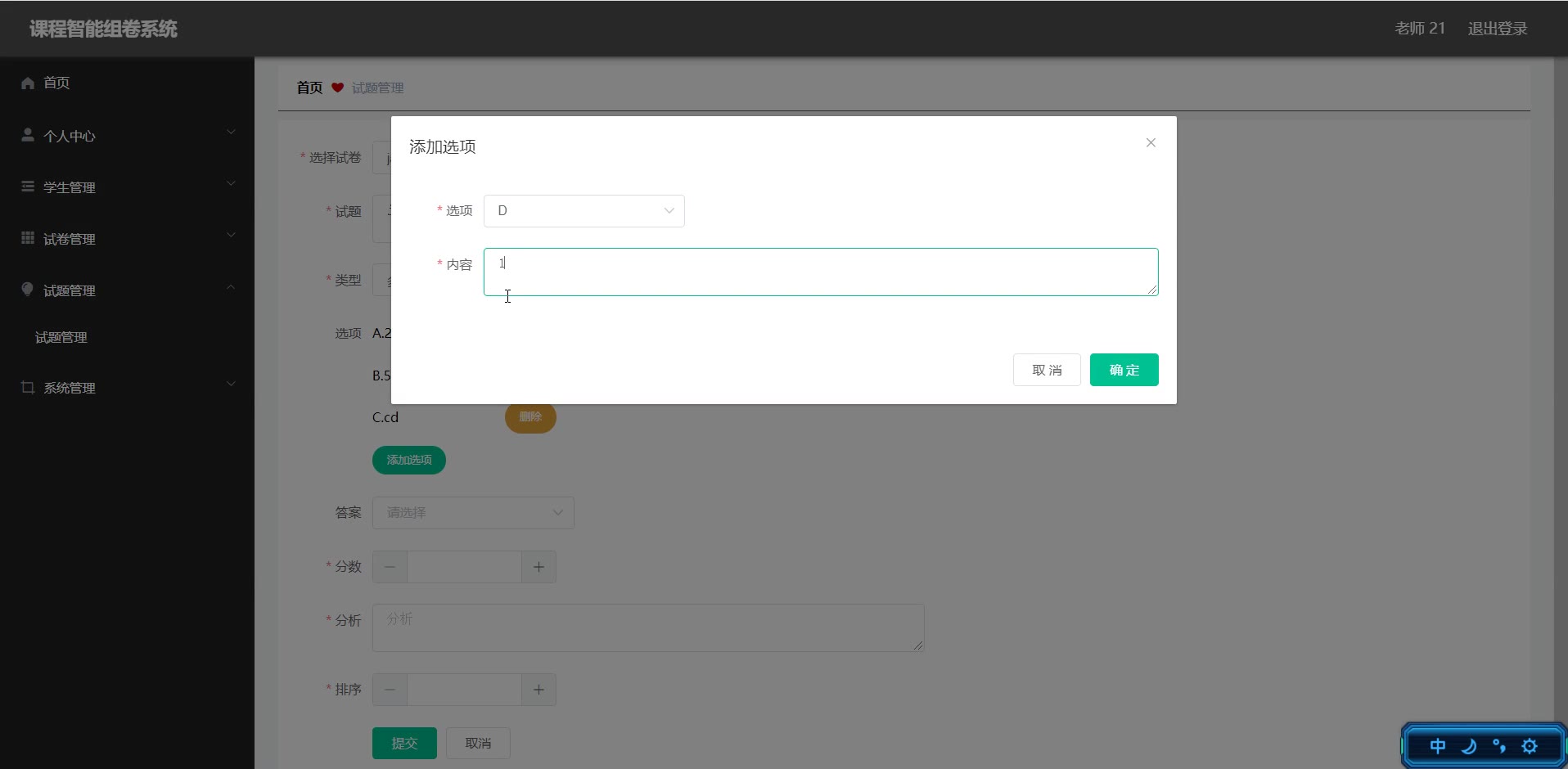Focus the 内容 textarea in dialog

[821, 272]
